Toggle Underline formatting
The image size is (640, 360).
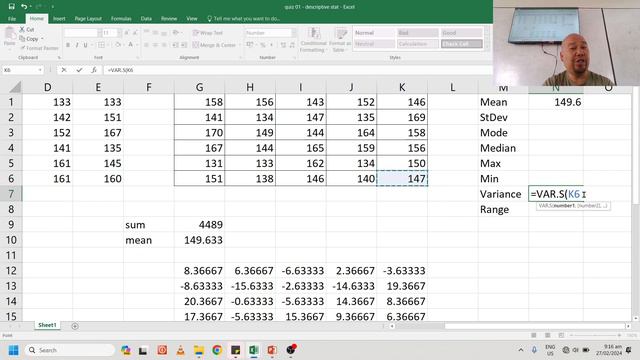tap(86, 45)
